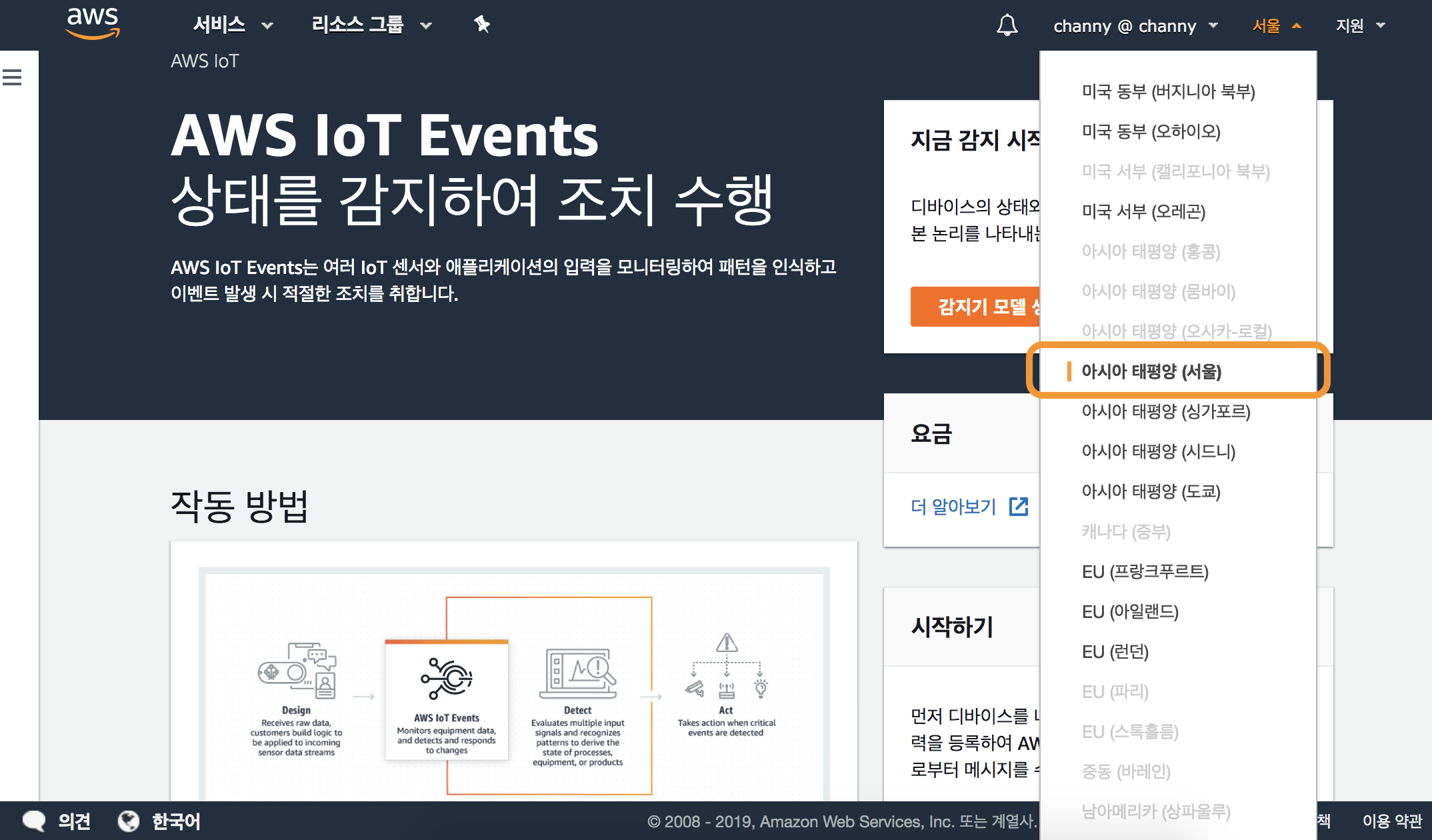Click the globe language icon
The width and height of the screenshot is (1432, 840).
click(129, 821)
